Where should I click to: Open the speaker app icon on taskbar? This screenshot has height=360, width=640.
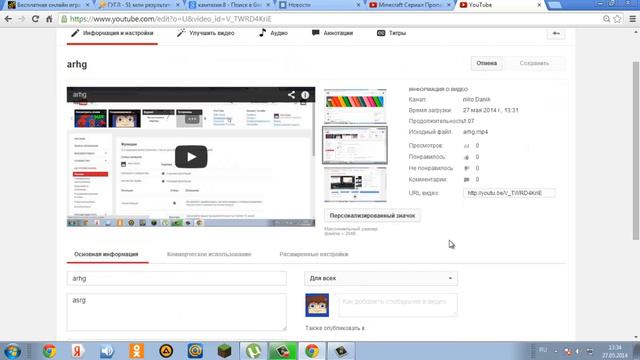click(107, 351)
